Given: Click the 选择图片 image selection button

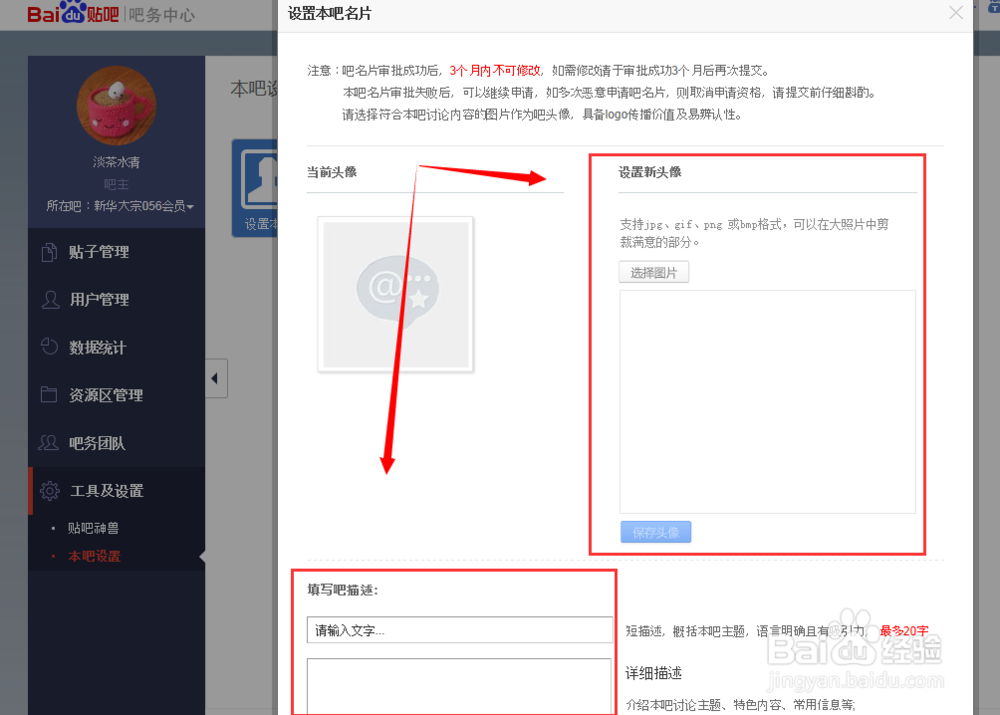Looking at the screenshot, I should (654, 271).
